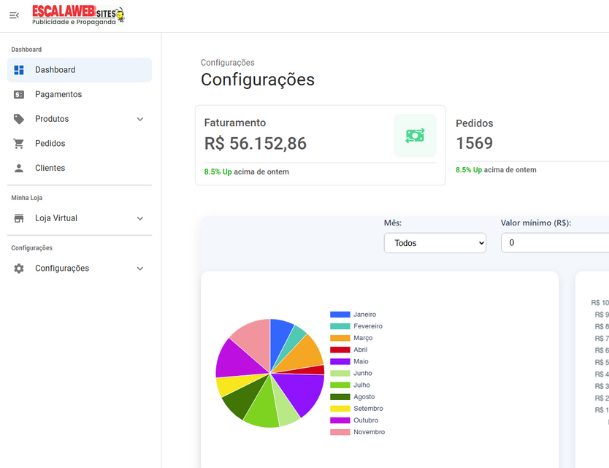The width and height of the screenshot is (609, 468).
Task: Click the Valor mínimo (R$): label
Action: click(536, 223)
